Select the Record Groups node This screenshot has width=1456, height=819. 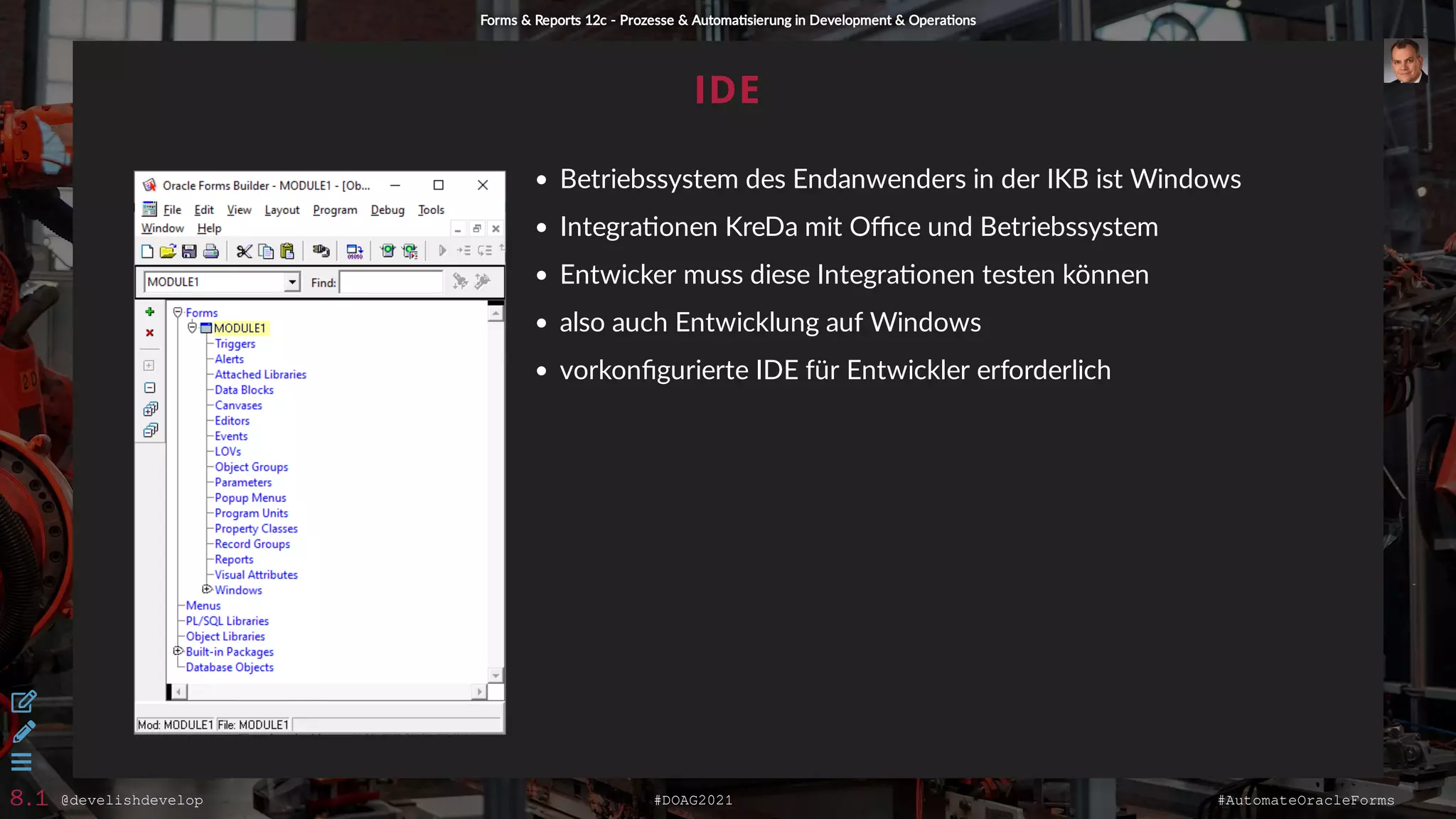click(x=252, y=544)
